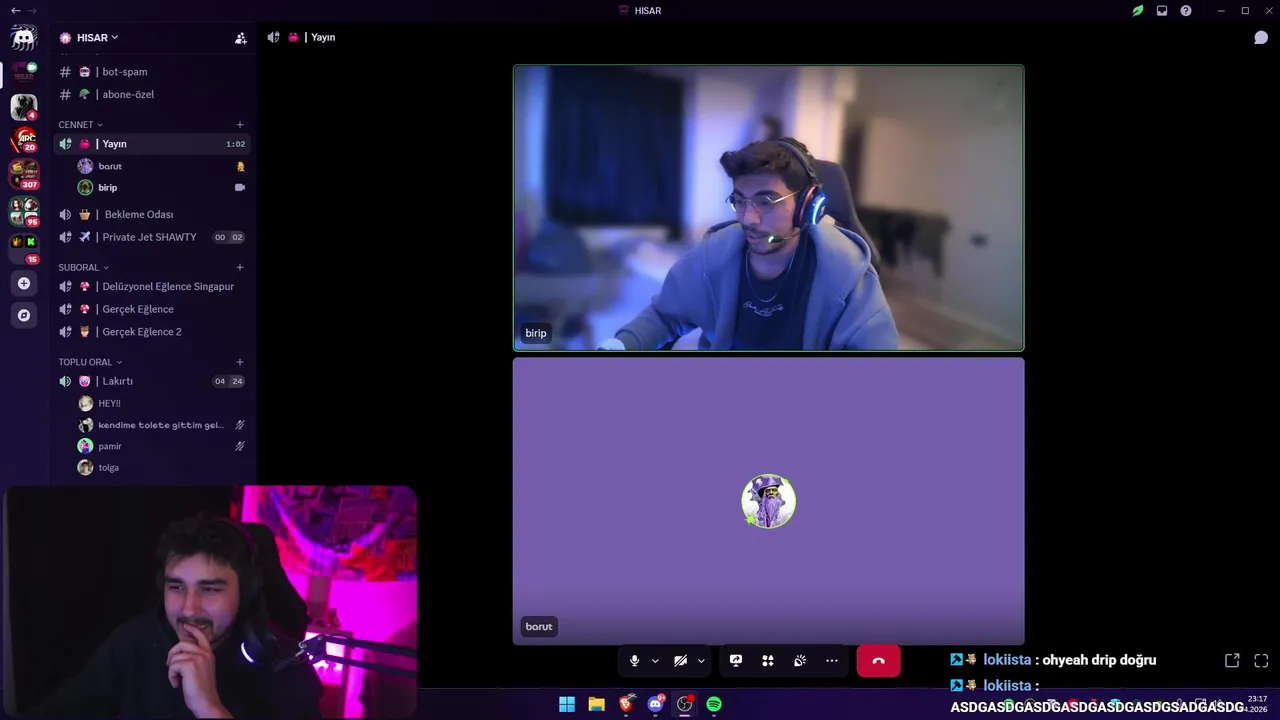Open the abone-özel text channel
The height and width of the screenshot is (720, 1280).
151,94
